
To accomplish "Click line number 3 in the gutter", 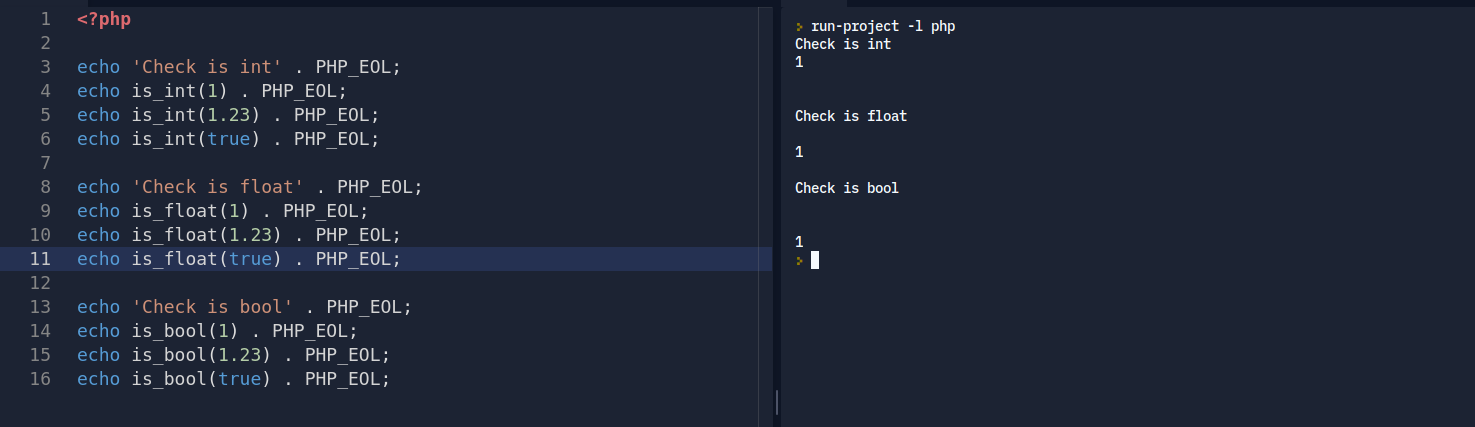I will click(x=45, y=67).
